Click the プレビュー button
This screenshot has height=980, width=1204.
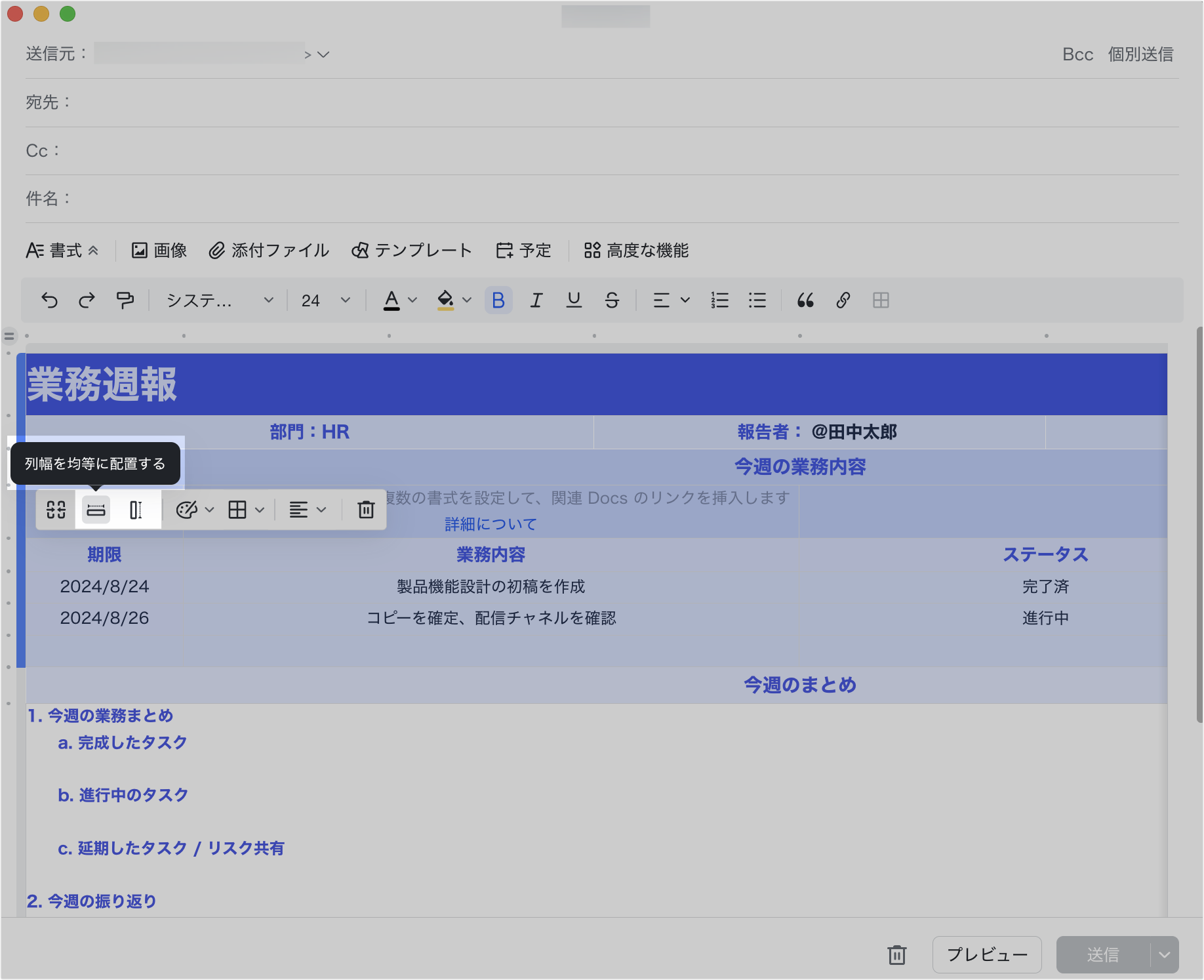pyautogui.click(x=987, y=955)
